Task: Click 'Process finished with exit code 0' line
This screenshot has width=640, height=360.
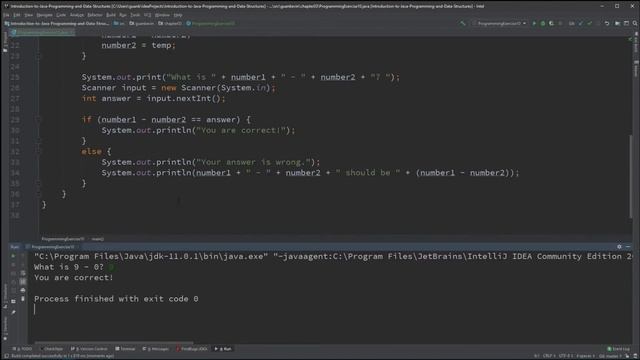Action: click(116, 299)
